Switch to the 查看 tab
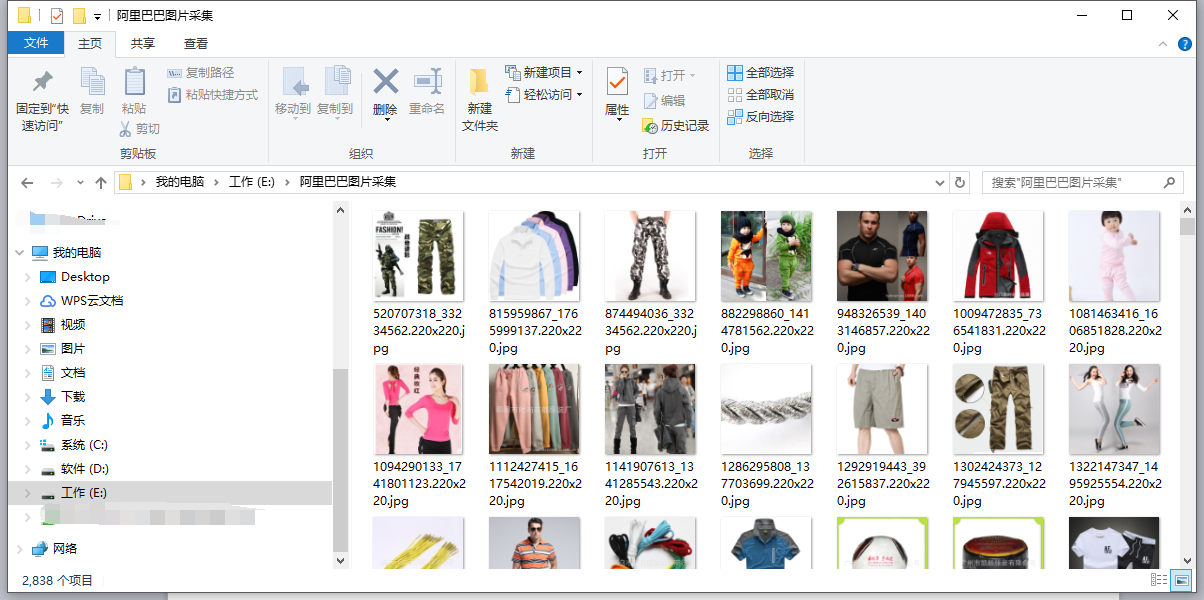The height and width of the screenshot is (600, 1204). [x=196, y=44]
